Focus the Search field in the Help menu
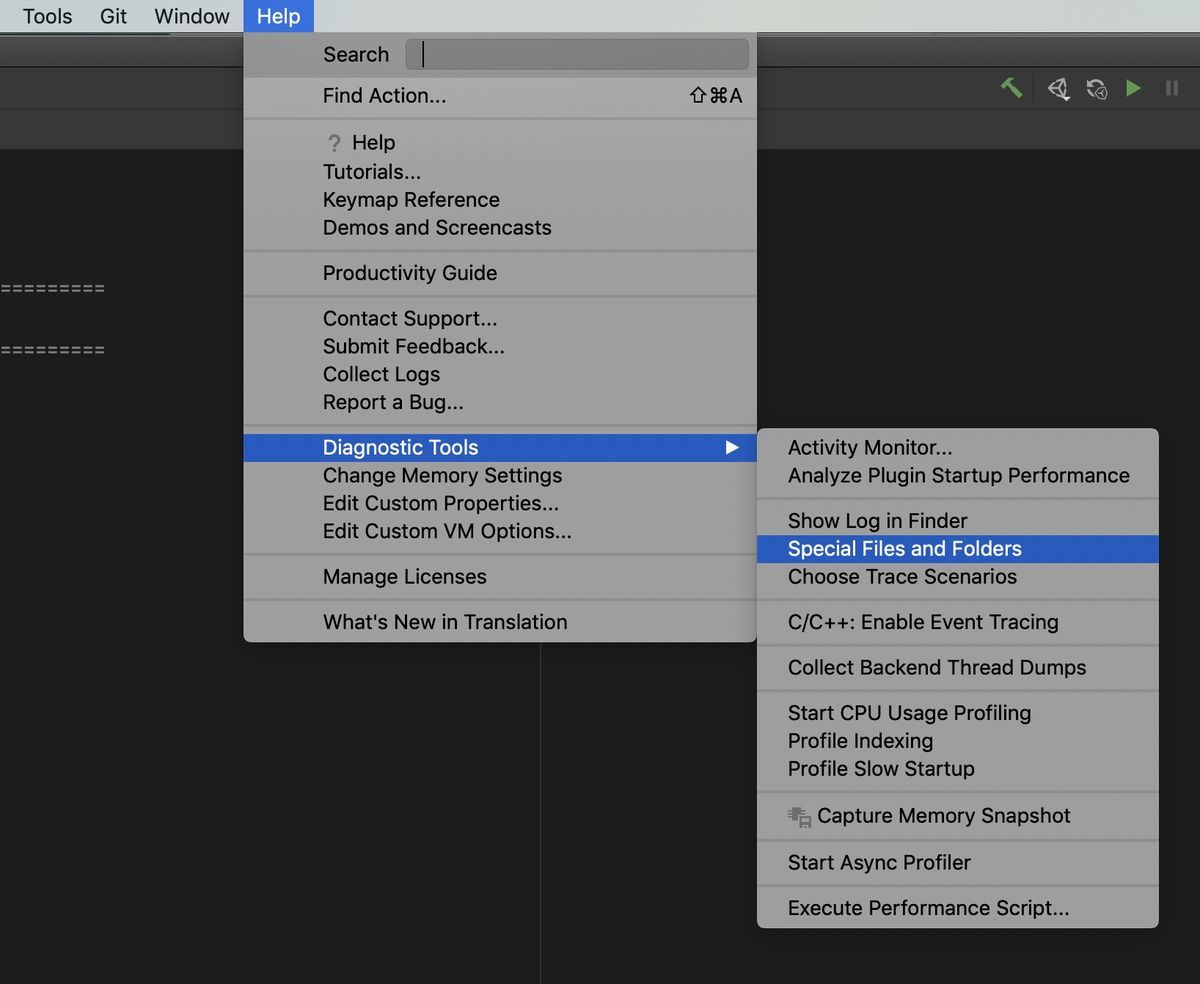 (577, 54)
